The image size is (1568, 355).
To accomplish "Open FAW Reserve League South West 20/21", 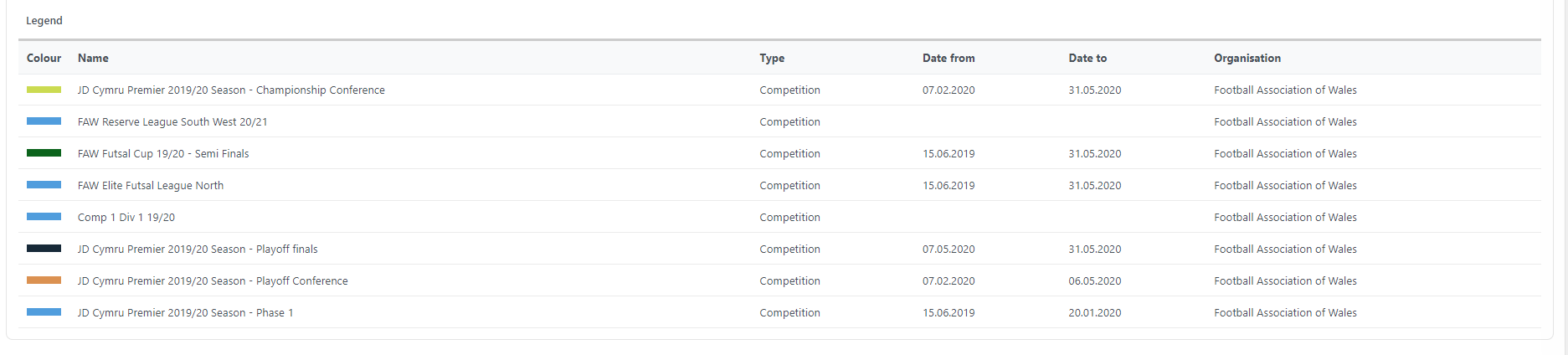I will point(172,122).
